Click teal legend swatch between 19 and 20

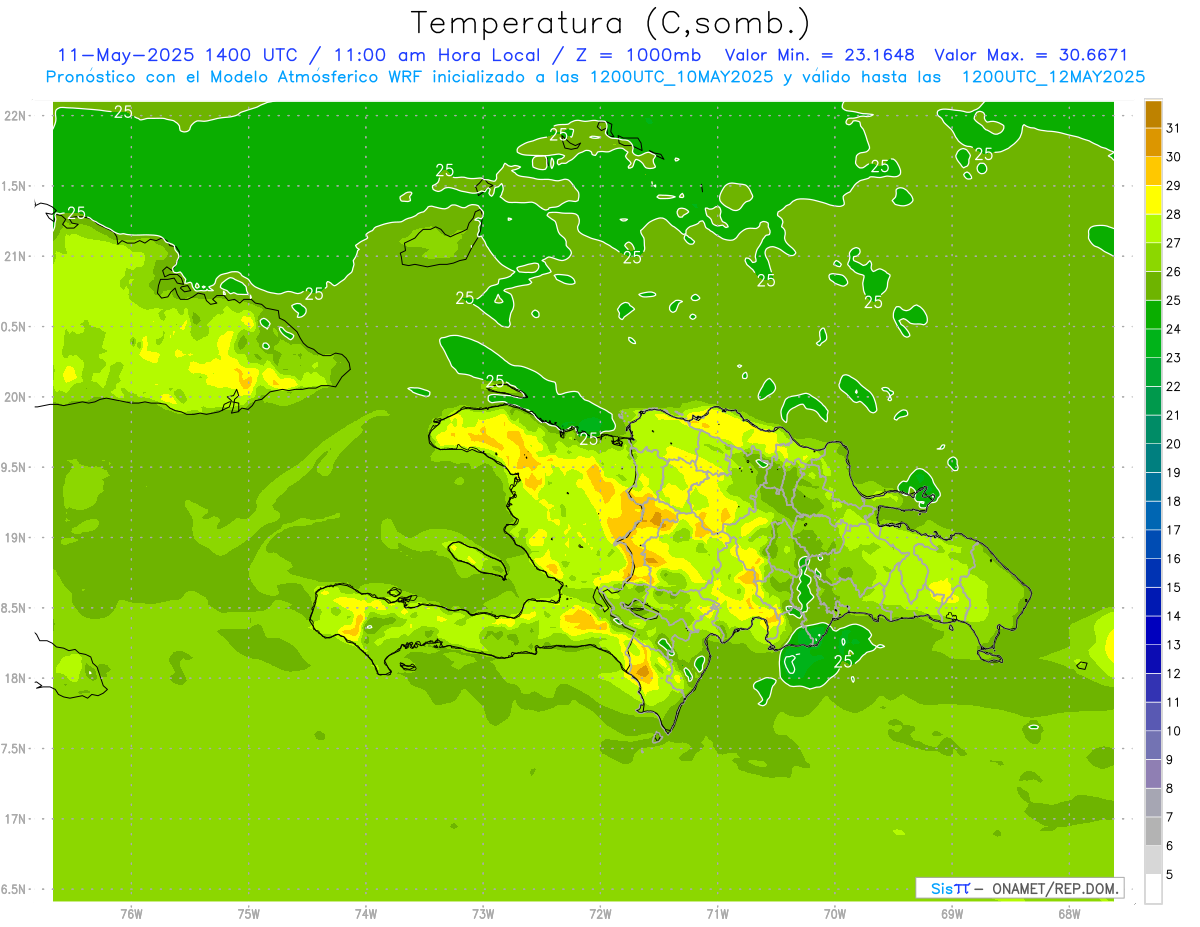(x=1153, y=458)
